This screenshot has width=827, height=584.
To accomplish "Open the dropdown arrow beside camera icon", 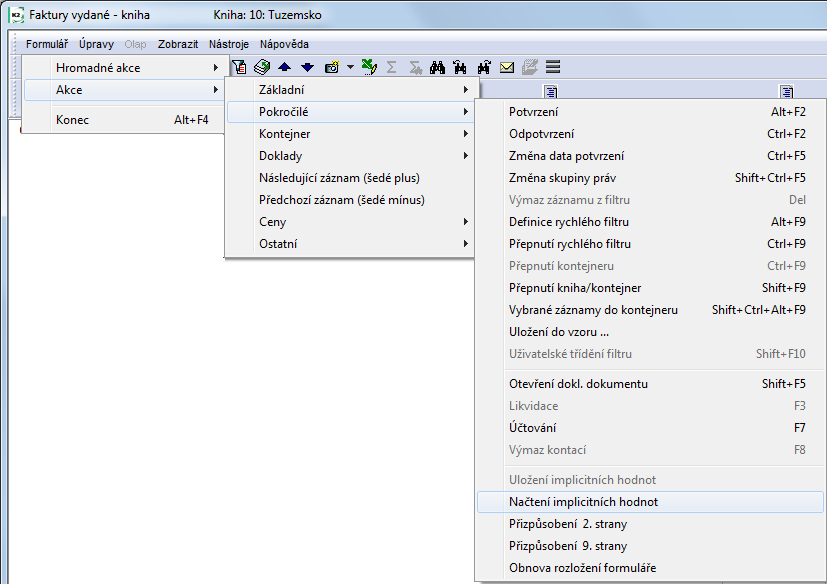I will click(350, 67).
